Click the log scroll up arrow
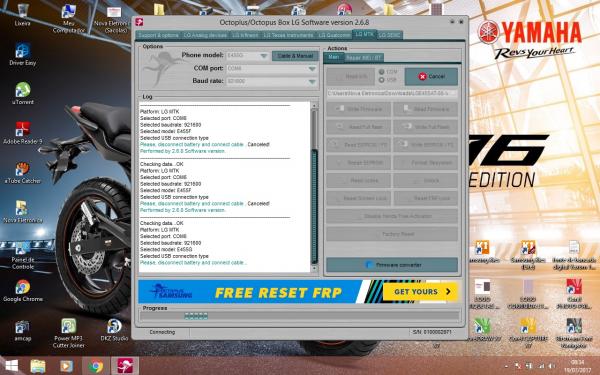The image size is (600, 375). [314, 105]
